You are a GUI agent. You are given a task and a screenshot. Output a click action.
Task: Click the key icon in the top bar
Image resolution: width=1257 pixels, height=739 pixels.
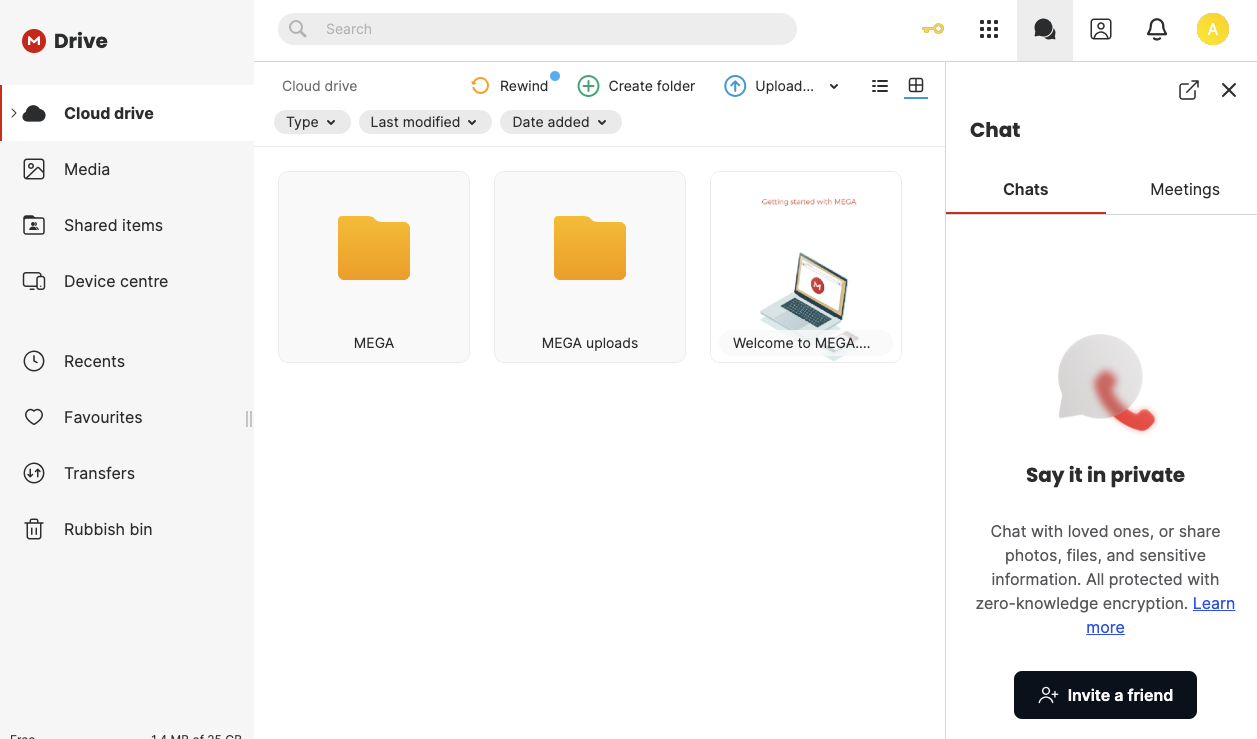coord(932,29)
